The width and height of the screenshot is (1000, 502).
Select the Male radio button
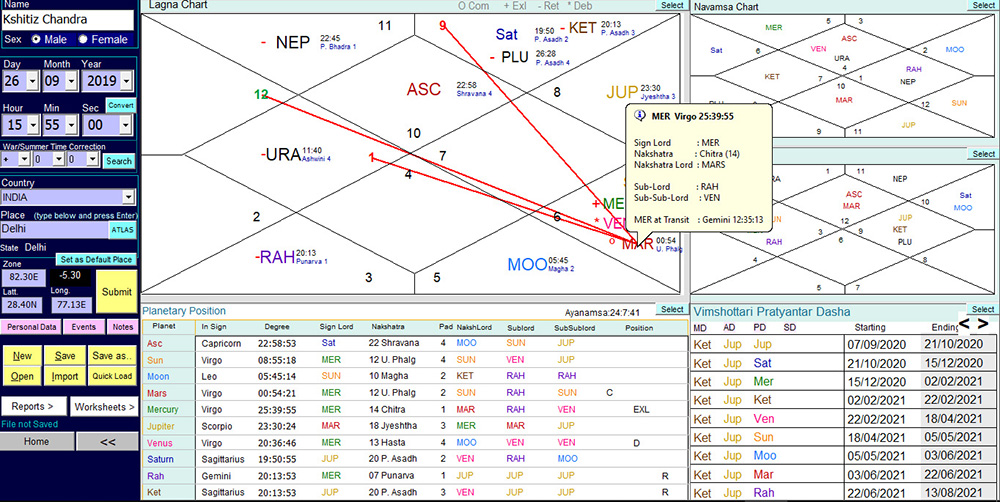37,39
